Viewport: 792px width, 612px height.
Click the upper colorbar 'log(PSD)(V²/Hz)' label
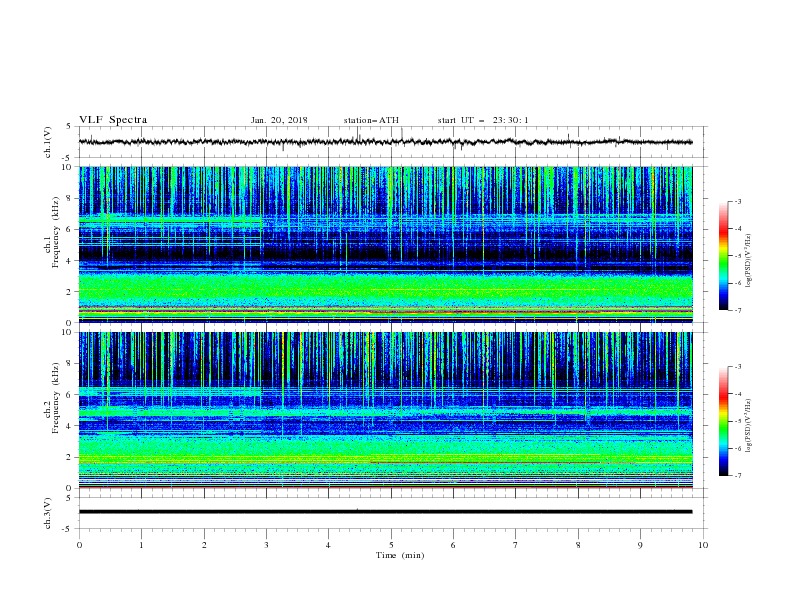[748, 261]
